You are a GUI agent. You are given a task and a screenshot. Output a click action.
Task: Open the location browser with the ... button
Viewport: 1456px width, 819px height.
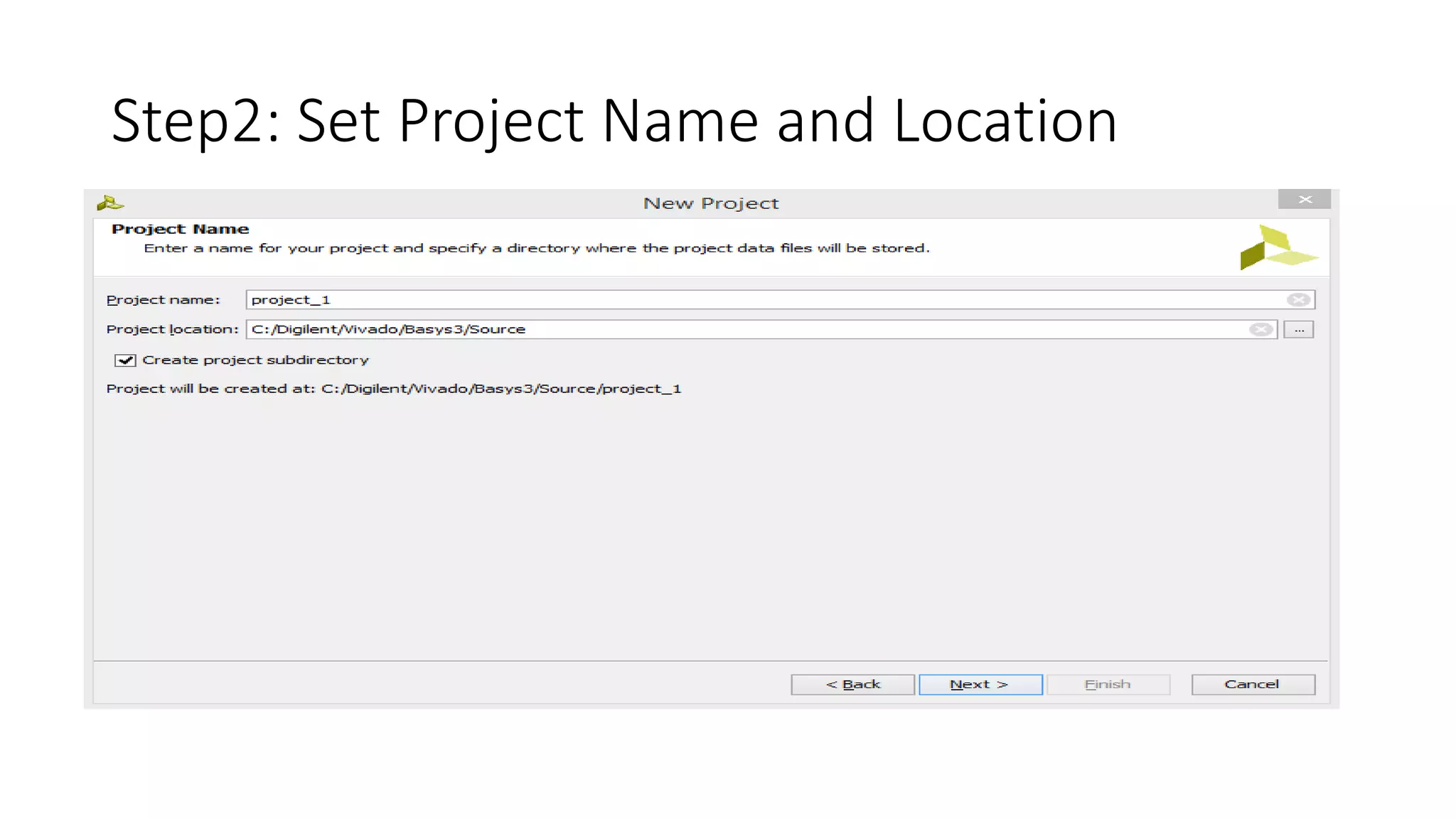[x=1299, y=330]
